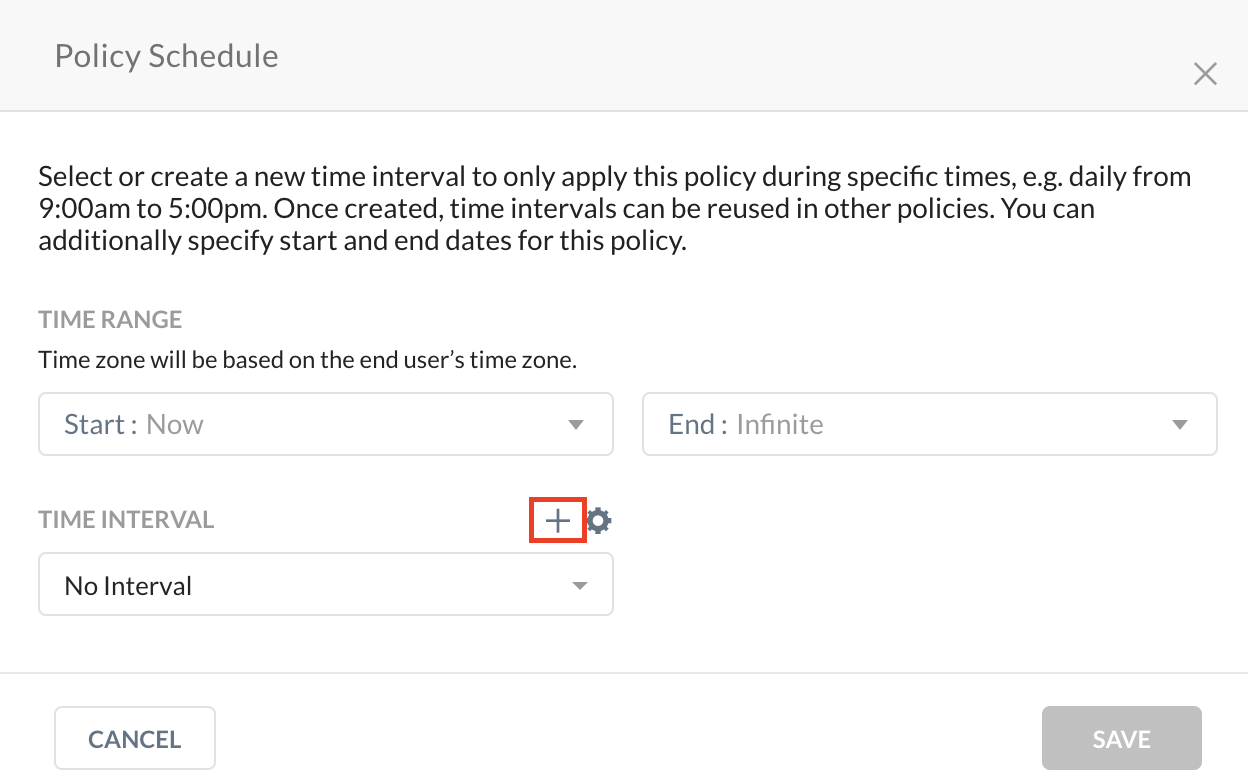Image resolution: width=1248 pixels, height=784 pixels.
Task: Open time interval settings gear
Action: tap(599, 520)
